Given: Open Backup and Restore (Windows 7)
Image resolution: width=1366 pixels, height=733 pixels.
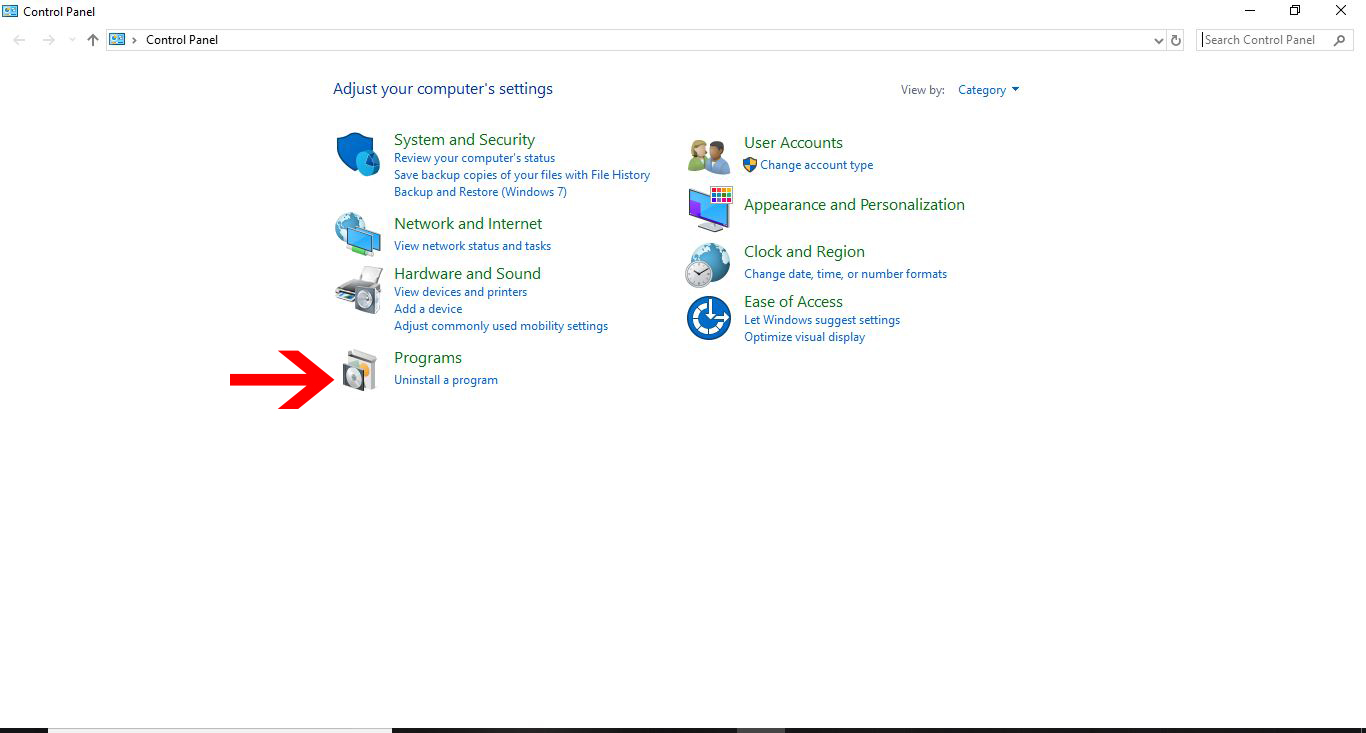Looking at the screenshot, I should point(480,192).
